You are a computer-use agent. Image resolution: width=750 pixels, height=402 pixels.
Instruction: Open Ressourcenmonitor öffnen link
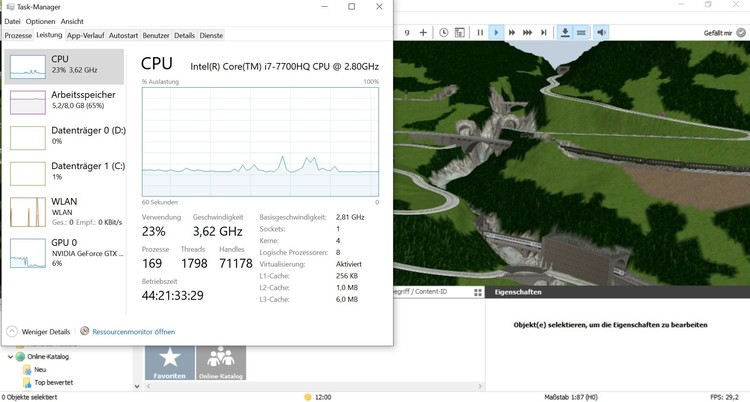(x=133, y=331)
